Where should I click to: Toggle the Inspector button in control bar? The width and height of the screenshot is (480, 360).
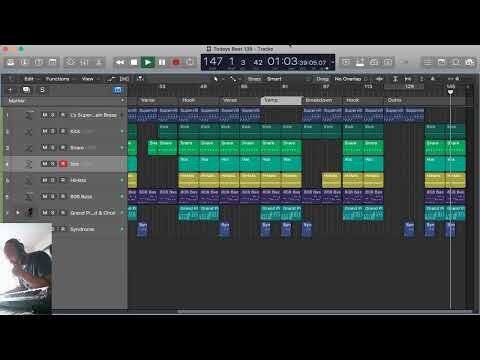25,62
